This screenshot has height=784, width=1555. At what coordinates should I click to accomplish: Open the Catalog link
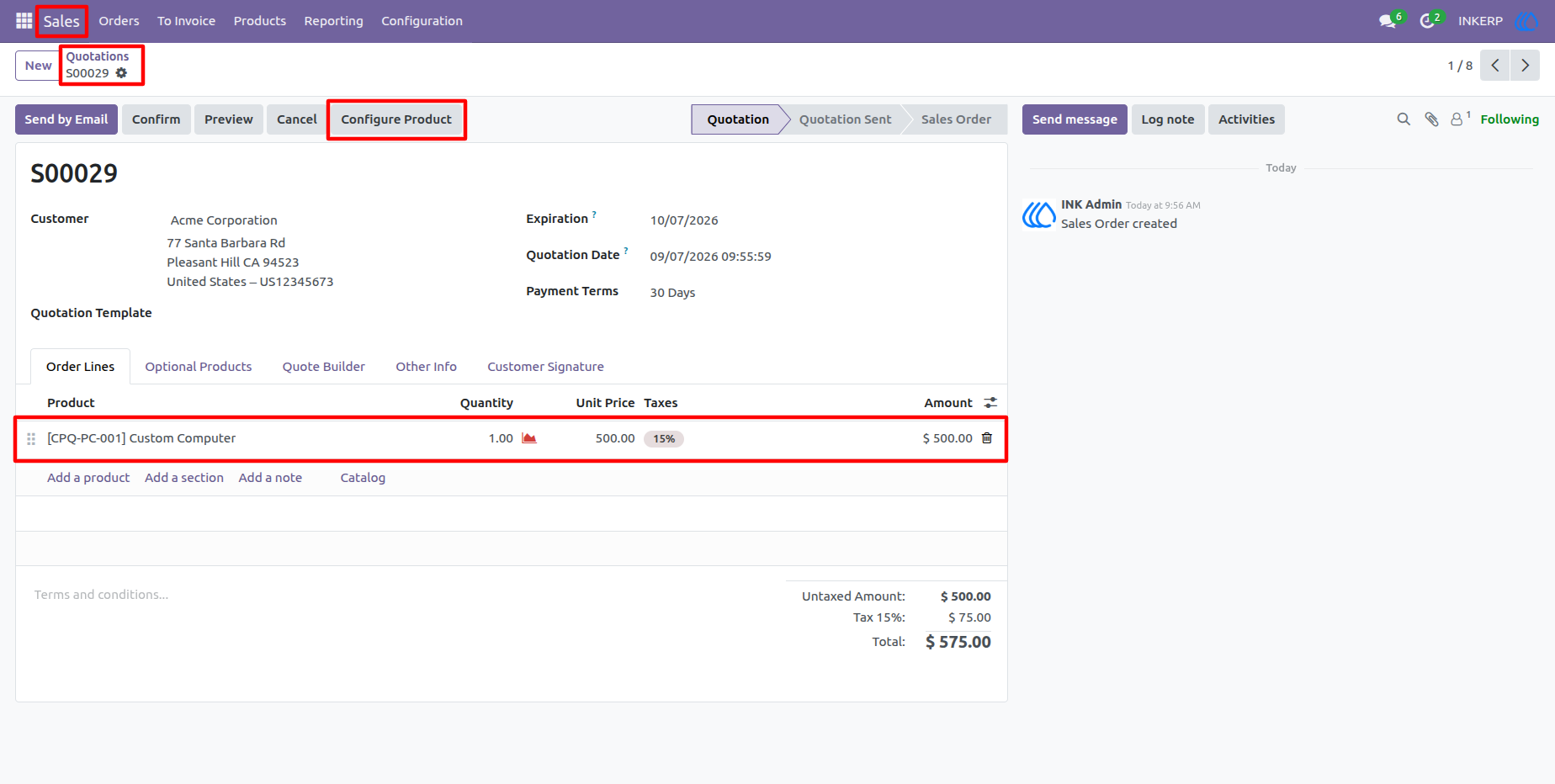click(x=363, y=478)
